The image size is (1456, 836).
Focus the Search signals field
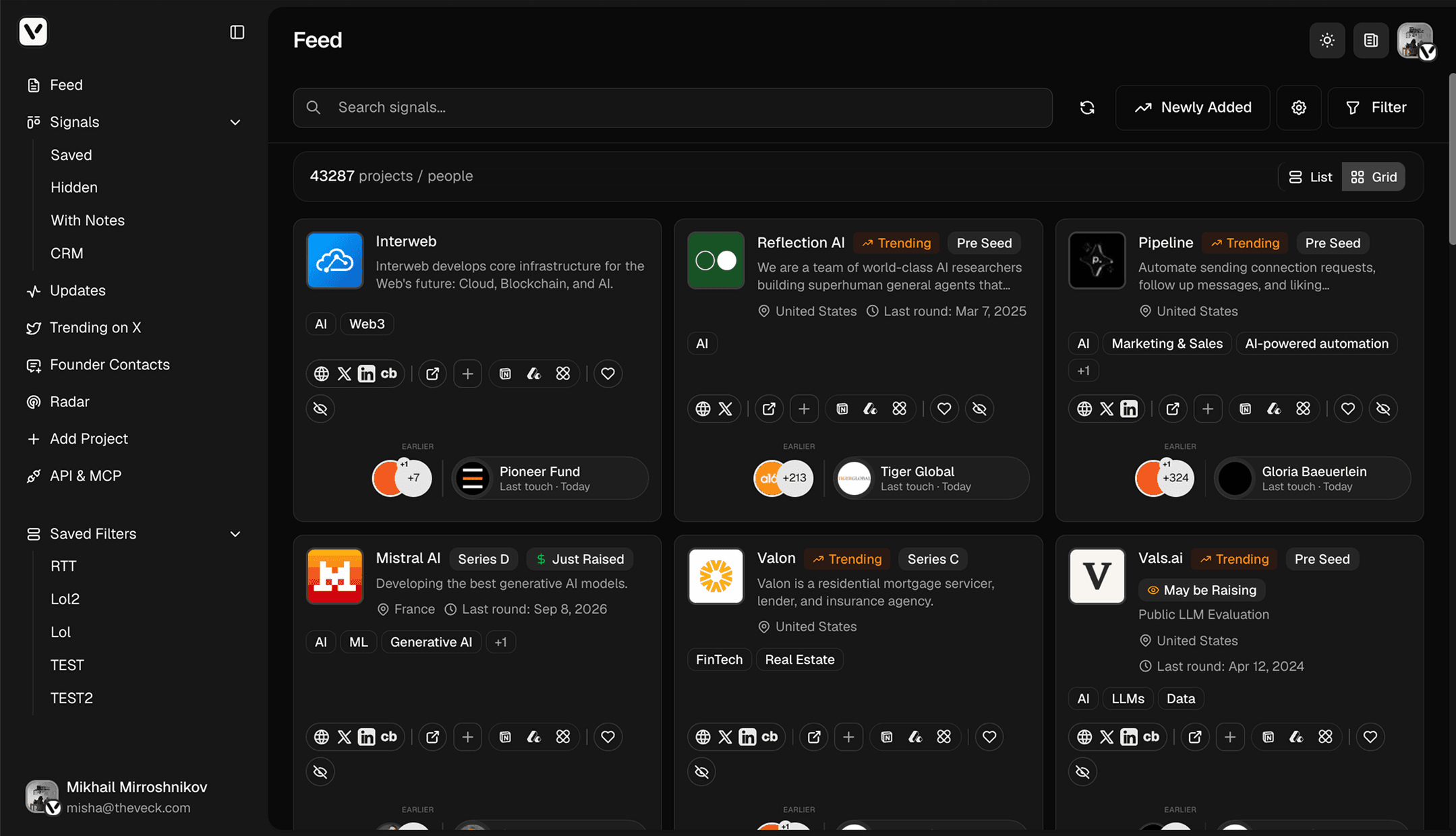coord(672,108)
